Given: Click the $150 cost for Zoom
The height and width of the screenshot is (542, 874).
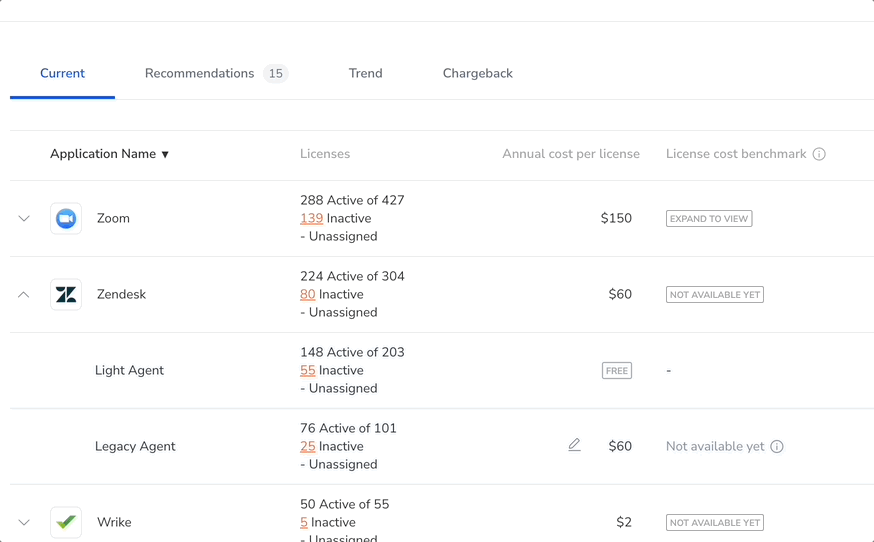Looking at the screenshot, I should (x=616, y=218).
